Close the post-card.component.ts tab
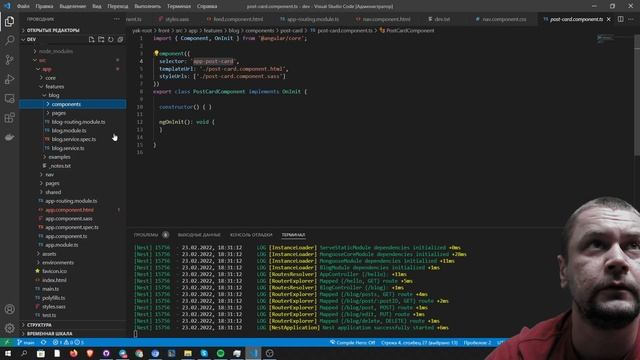 coord(609,19)
